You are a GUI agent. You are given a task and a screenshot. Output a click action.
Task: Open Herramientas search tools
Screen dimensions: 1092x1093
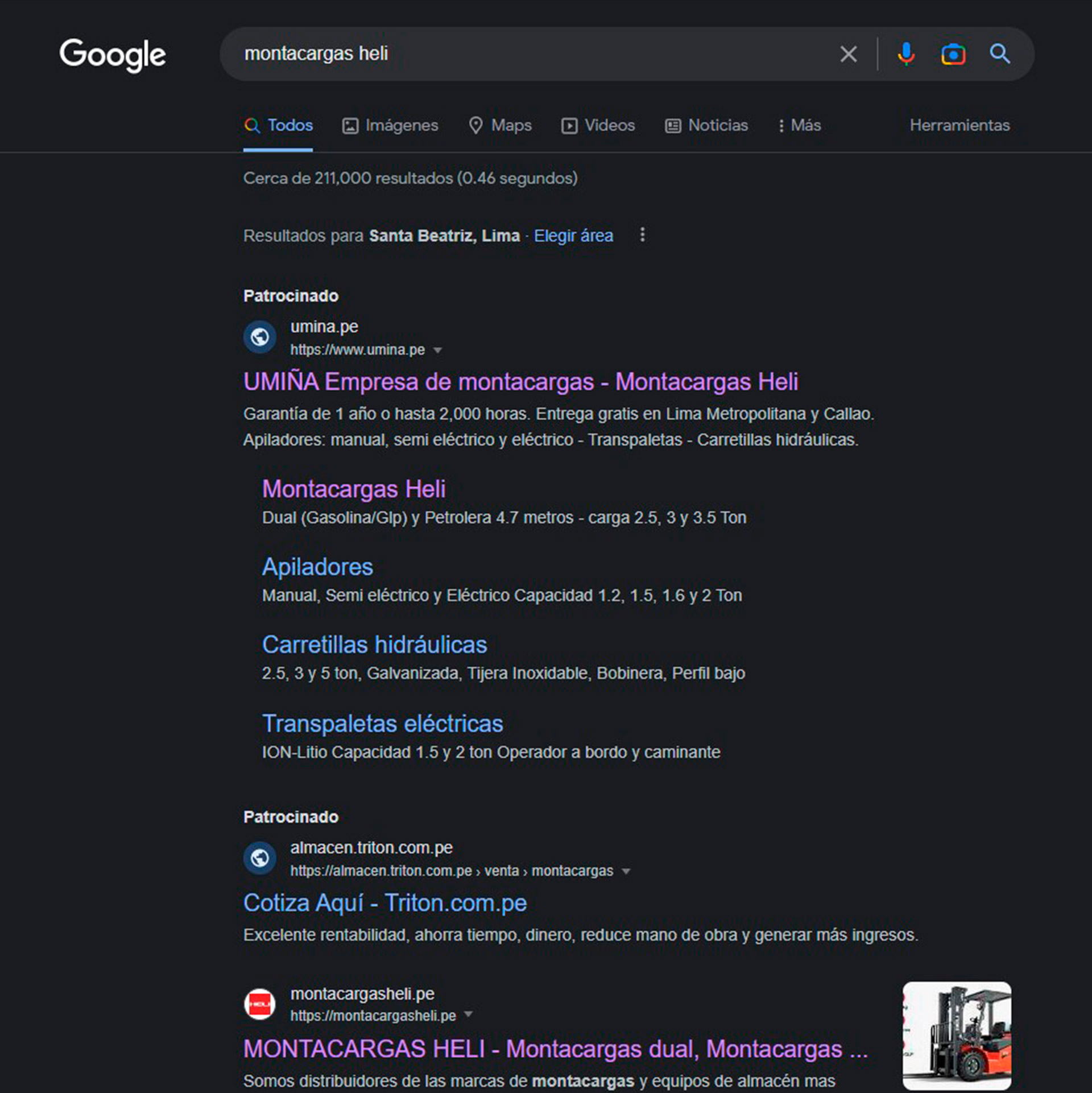coord(959,125)
